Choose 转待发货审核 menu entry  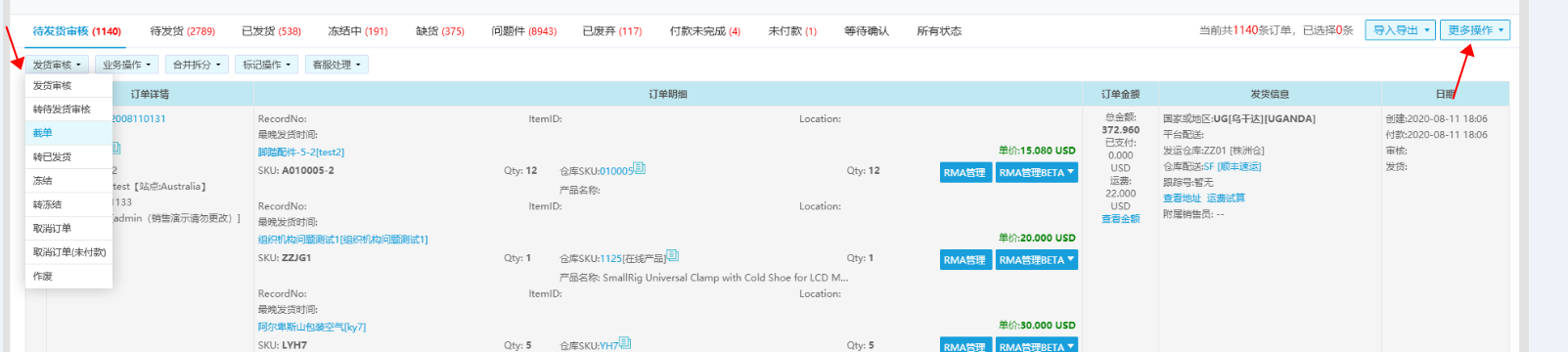[x=68, y=110]
